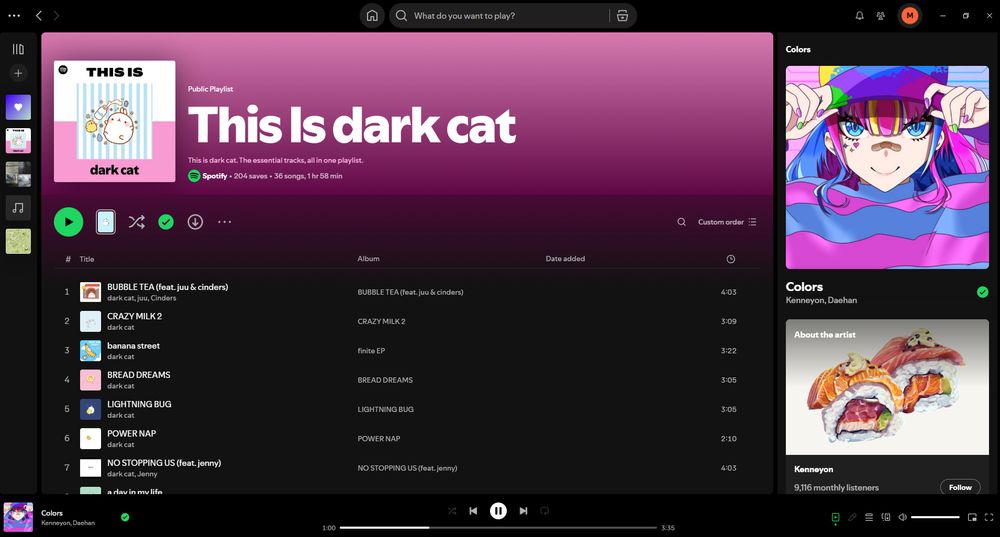1000x537 pixels.
Task: Open the play queue
Action: [x=869, y=517]
